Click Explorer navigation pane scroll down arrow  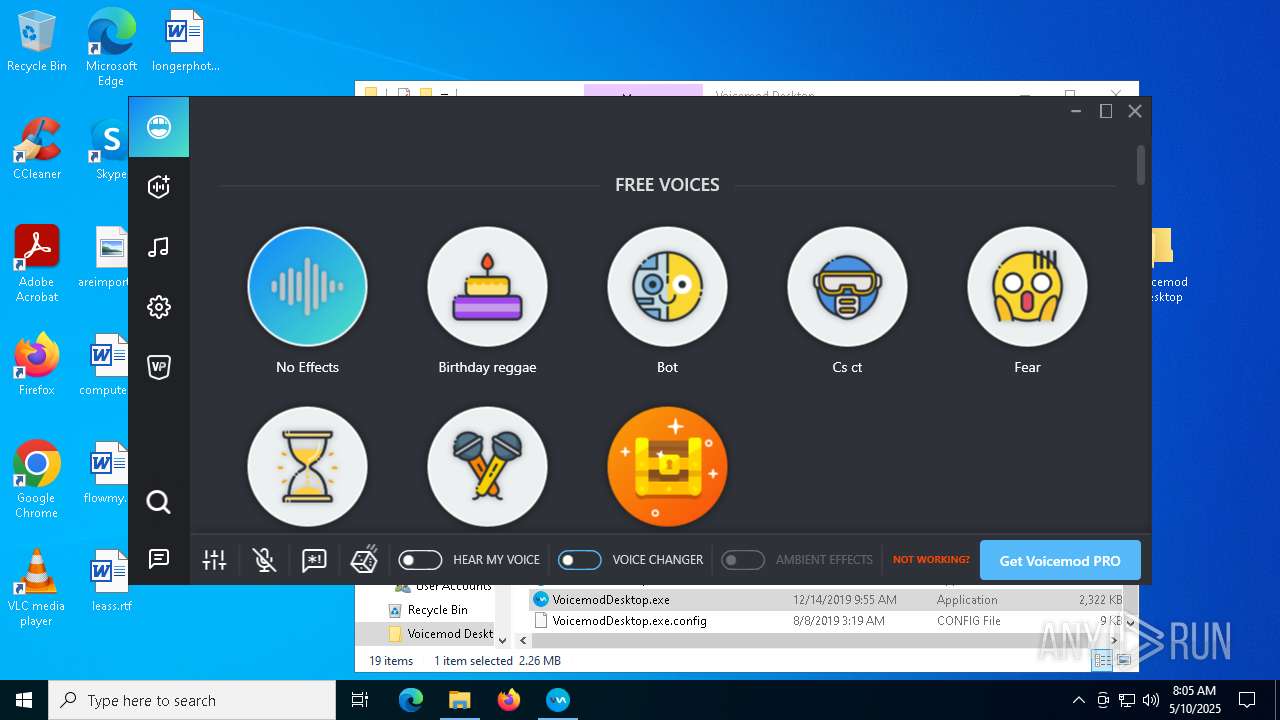[x=503, y=641]
